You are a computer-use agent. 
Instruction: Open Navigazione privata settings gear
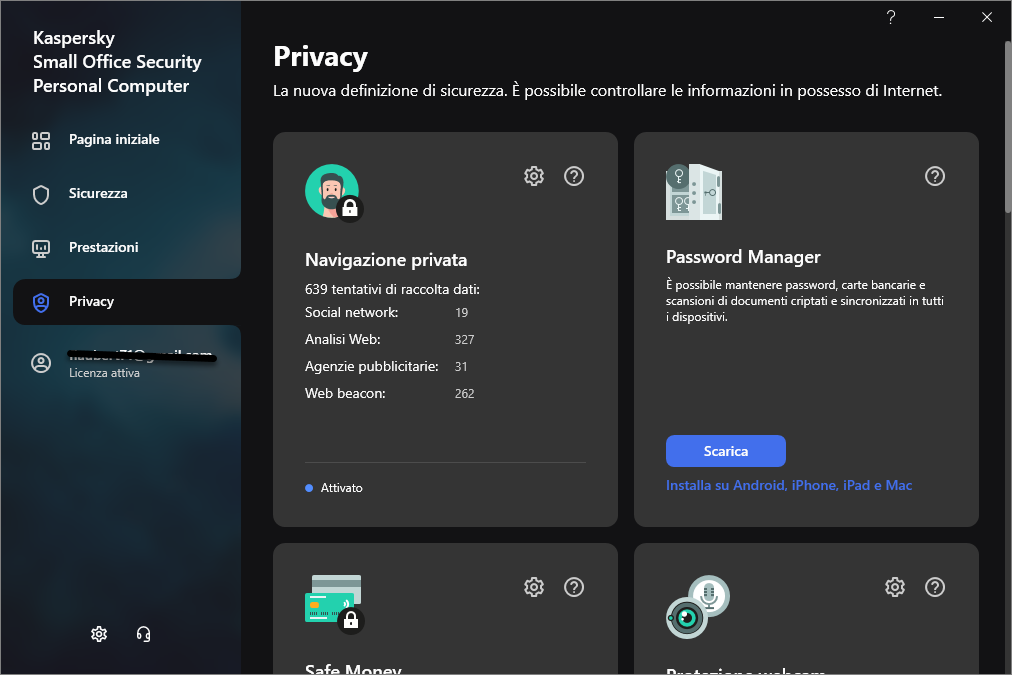(x=534, y=176)
